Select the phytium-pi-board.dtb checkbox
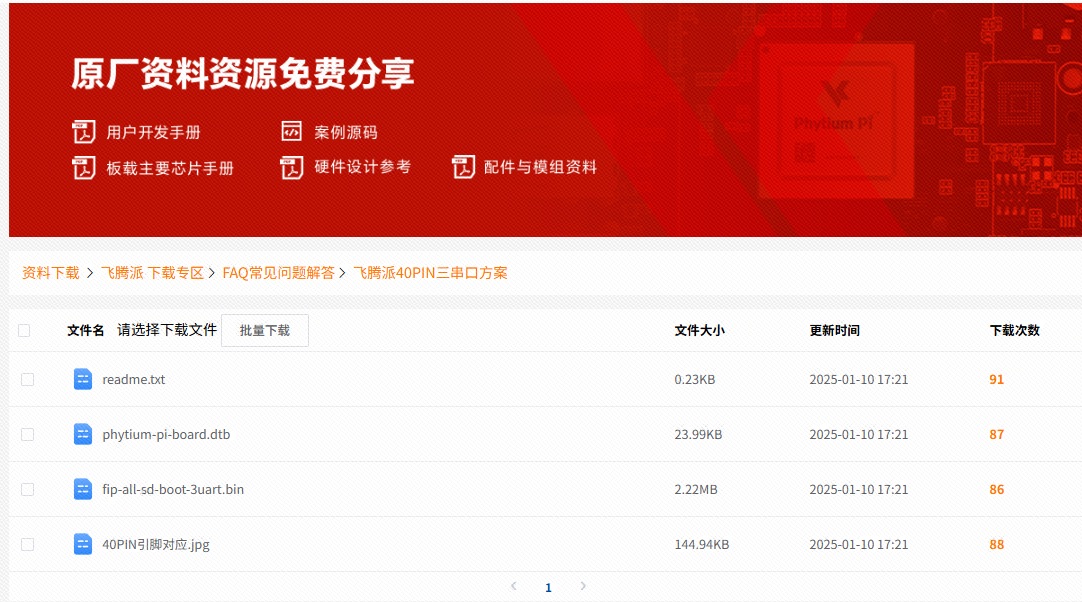Image resolution: width=1082 pixels, height=602 pixels. click(x=28, y=434)
